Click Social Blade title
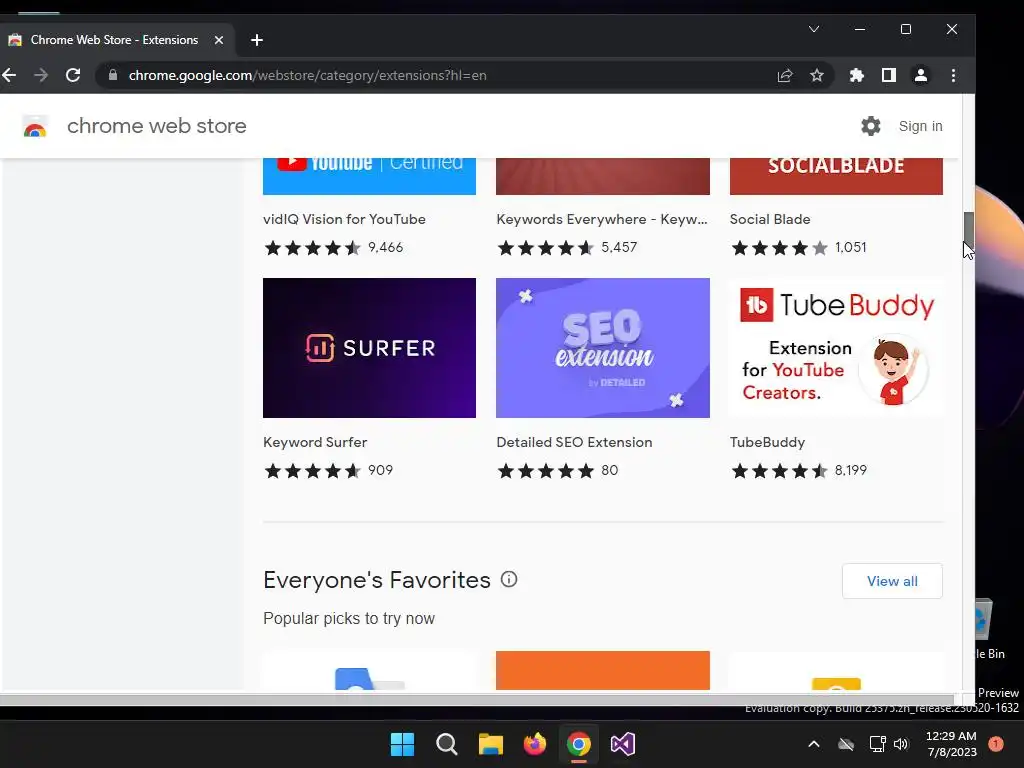This screenshot has width=1024, height=768. coord(770,219)
